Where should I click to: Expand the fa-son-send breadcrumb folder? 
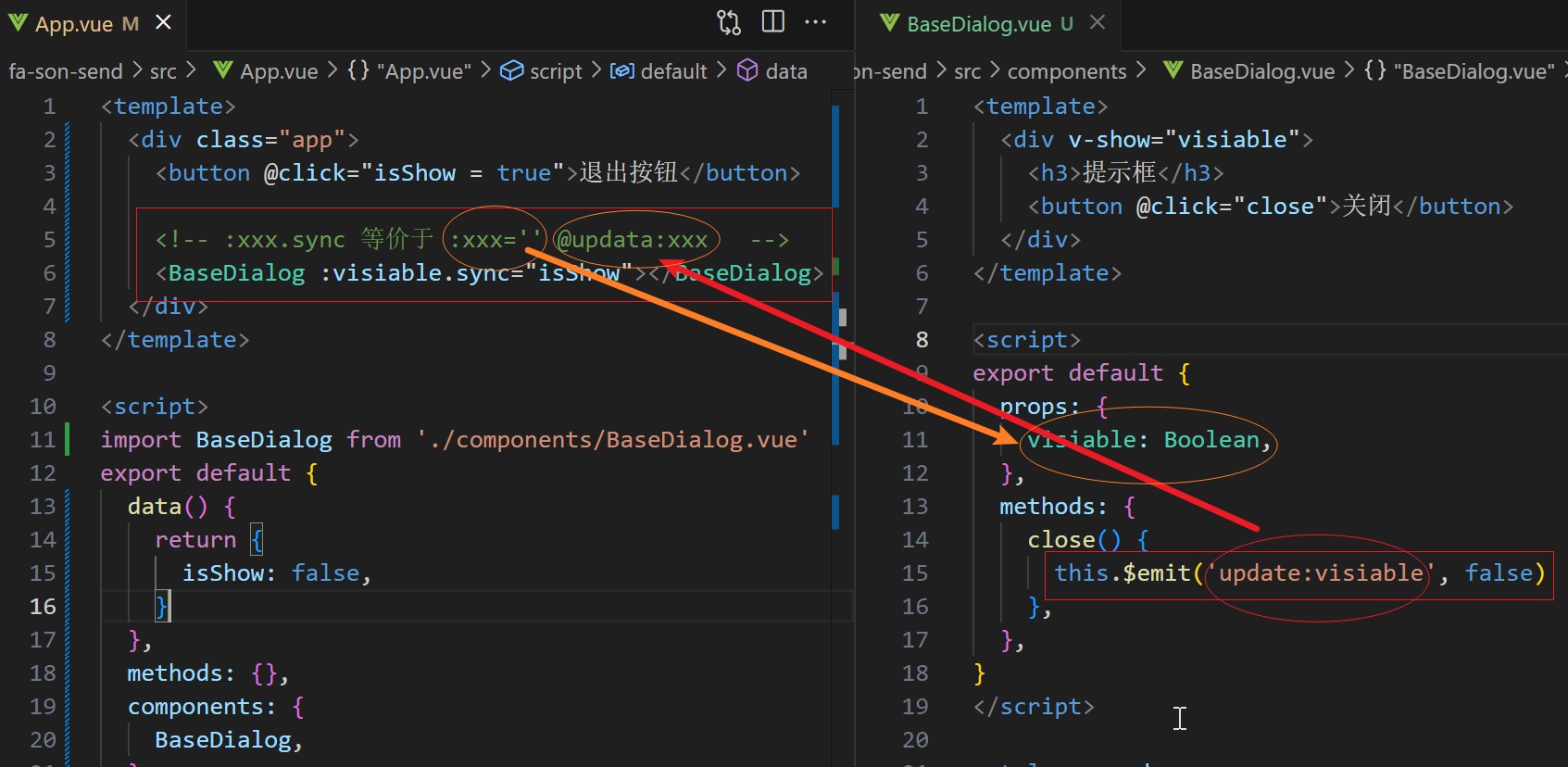66,71
